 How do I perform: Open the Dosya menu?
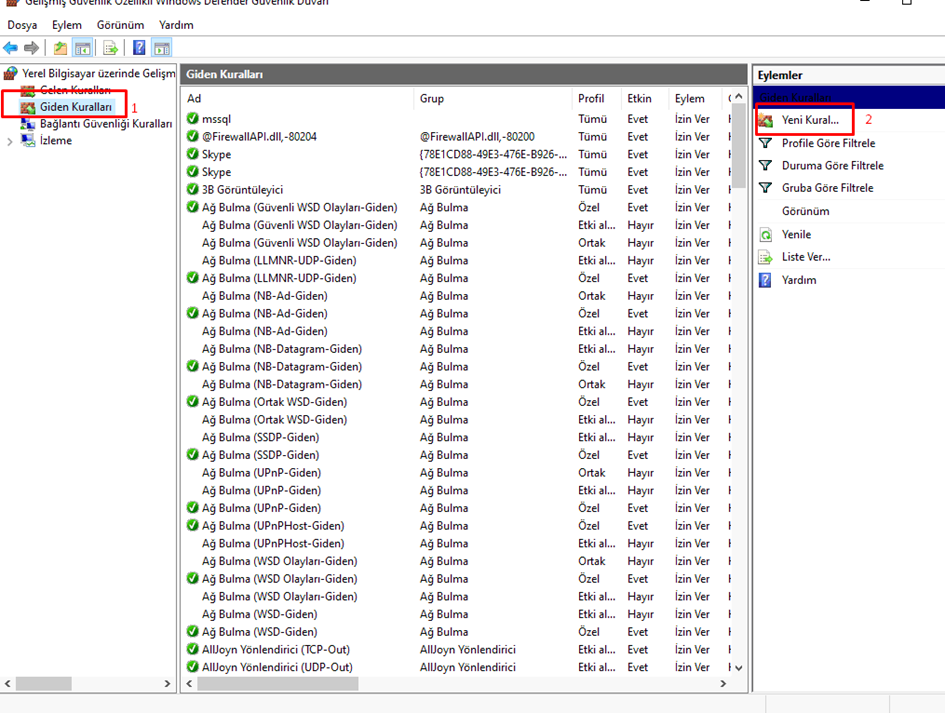22,25
